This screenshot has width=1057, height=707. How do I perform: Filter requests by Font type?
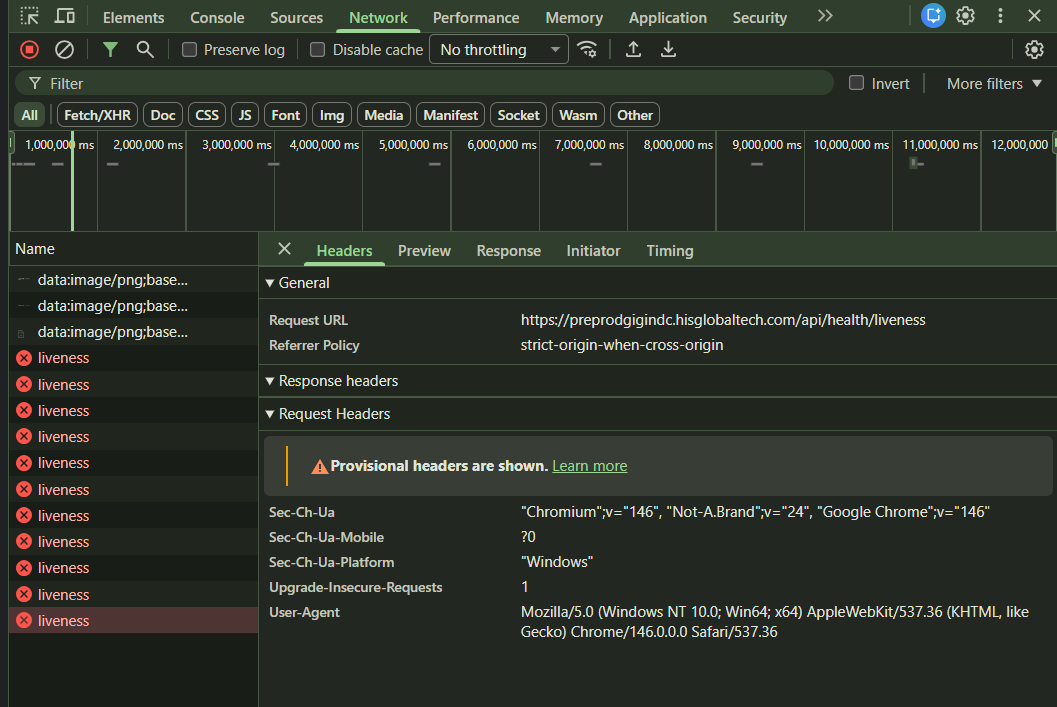(x=286, y=115)
